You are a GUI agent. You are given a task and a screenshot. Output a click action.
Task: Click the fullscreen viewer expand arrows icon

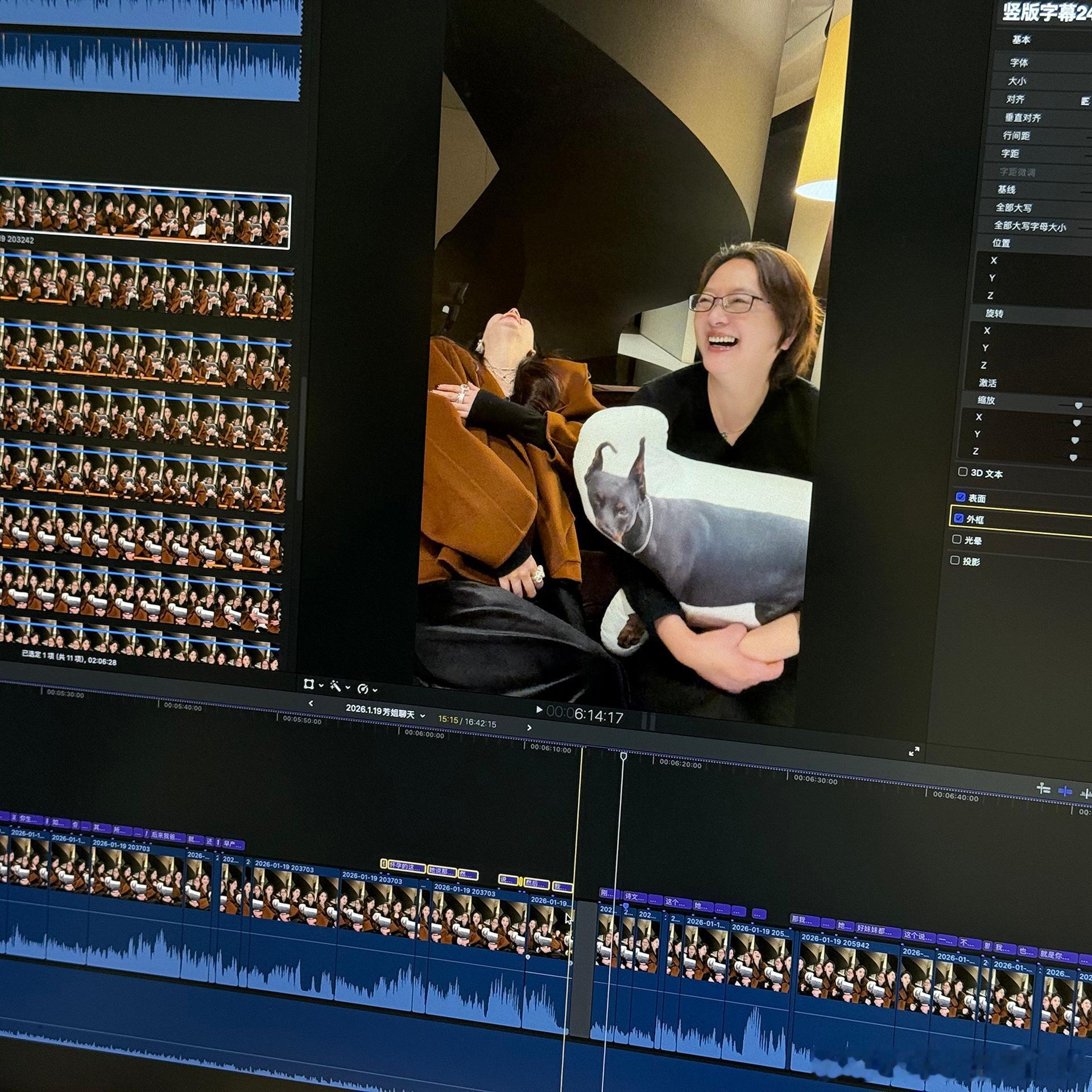tap(914, 751)
